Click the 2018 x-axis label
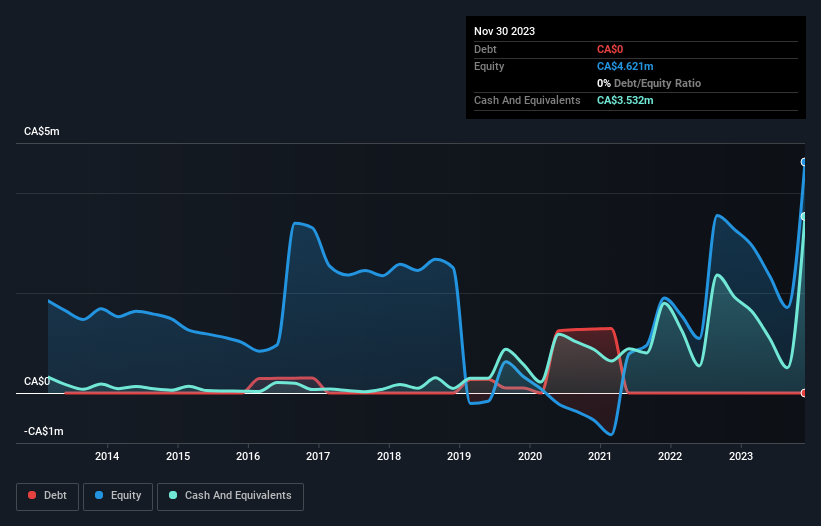This screenshot has height=526, width=821. (389, 456)
